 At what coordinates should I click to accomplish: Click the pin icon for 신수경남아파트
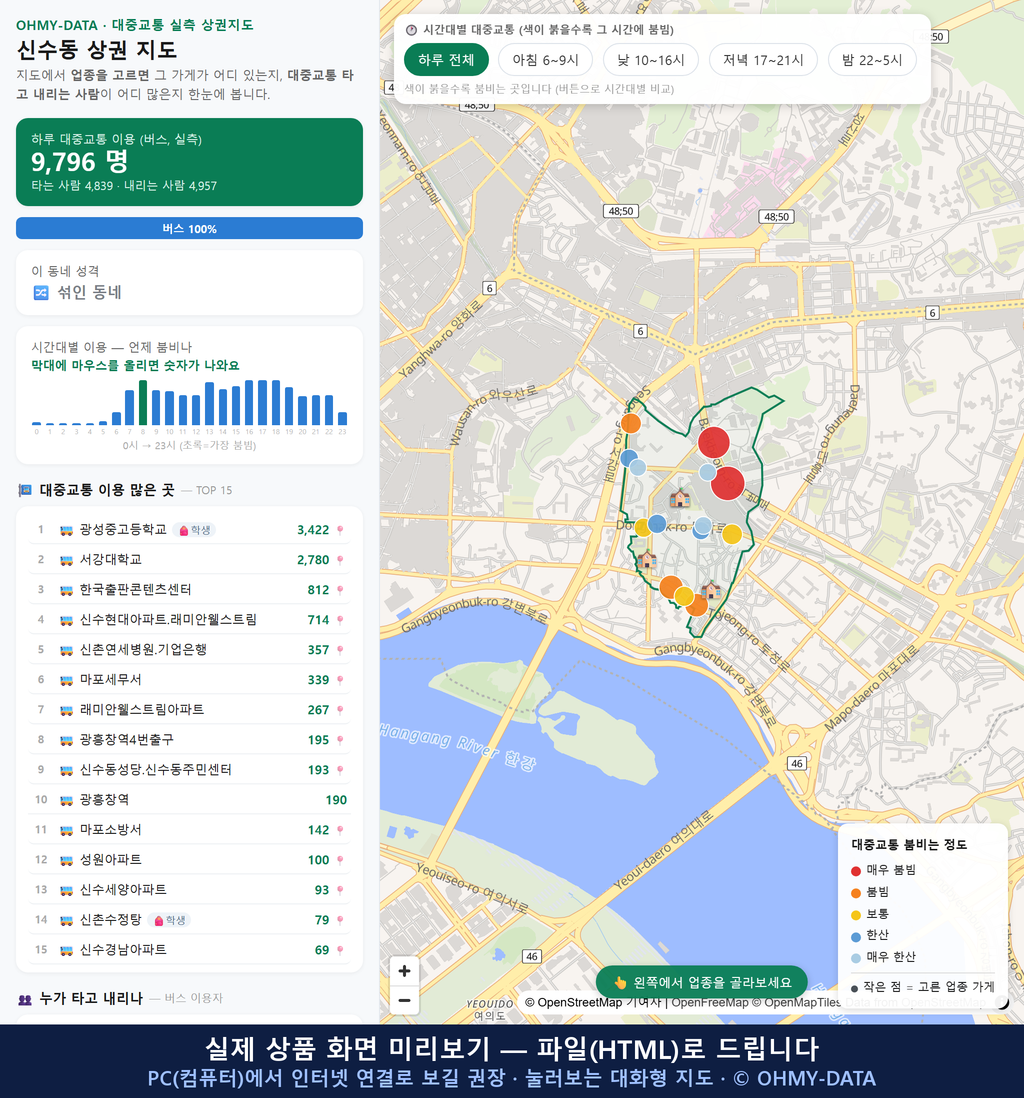[340, 950]
